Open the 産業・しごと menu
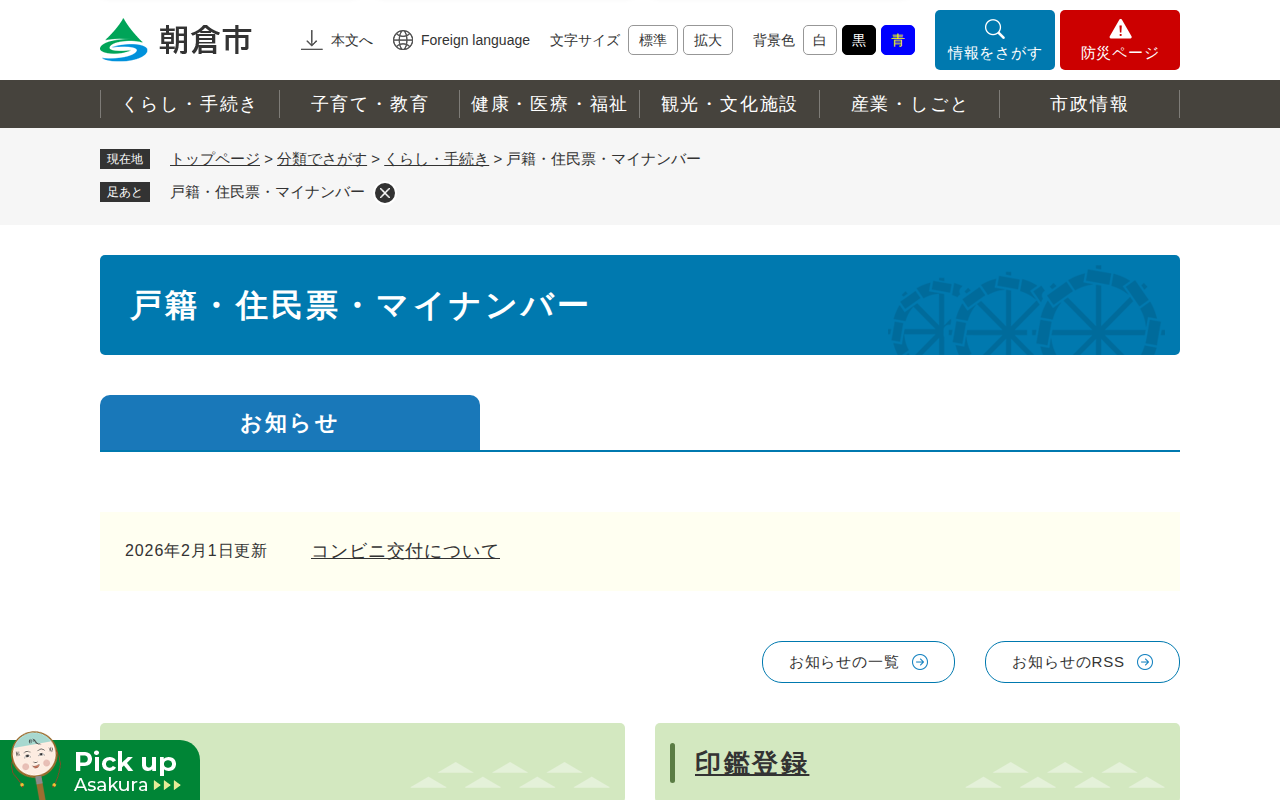Screen dimensions: 1280x800 [x=910, y=104]
